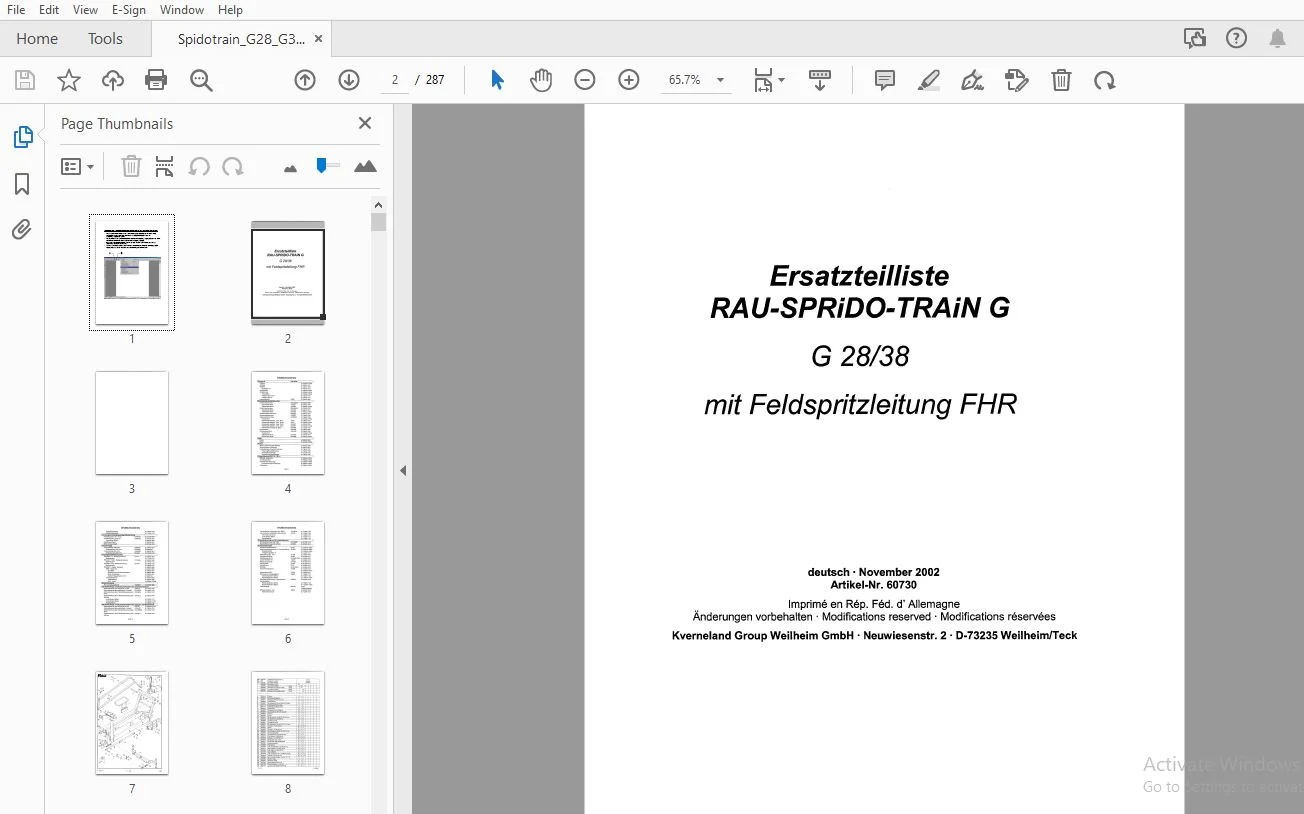Screen dimensions: 1304x814
Task: Rotate thumbnail counterclockwise
Action: [199, 167]
